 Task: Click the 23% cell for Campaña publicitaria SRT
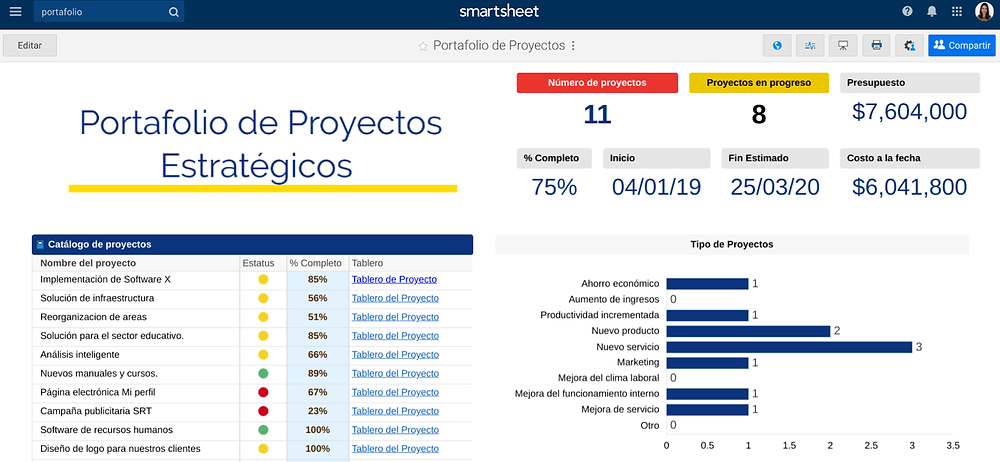click(318, 411)
